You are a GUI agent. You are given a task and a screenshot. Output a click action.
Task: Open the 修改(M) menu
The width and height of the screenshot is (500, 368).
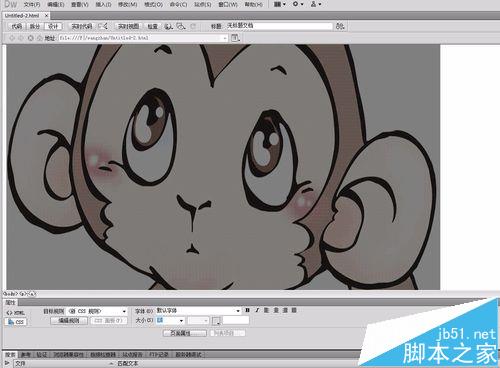128,5
